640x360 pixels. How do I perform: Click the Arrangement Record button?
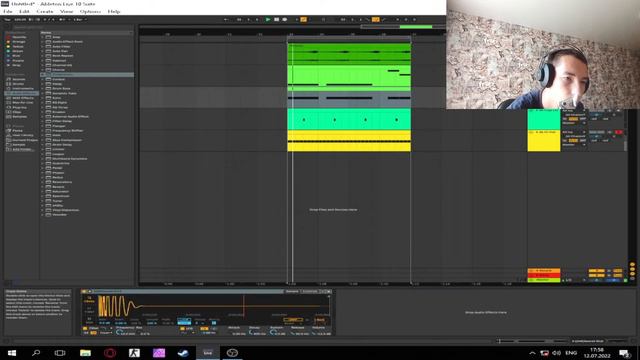point(285,19)
